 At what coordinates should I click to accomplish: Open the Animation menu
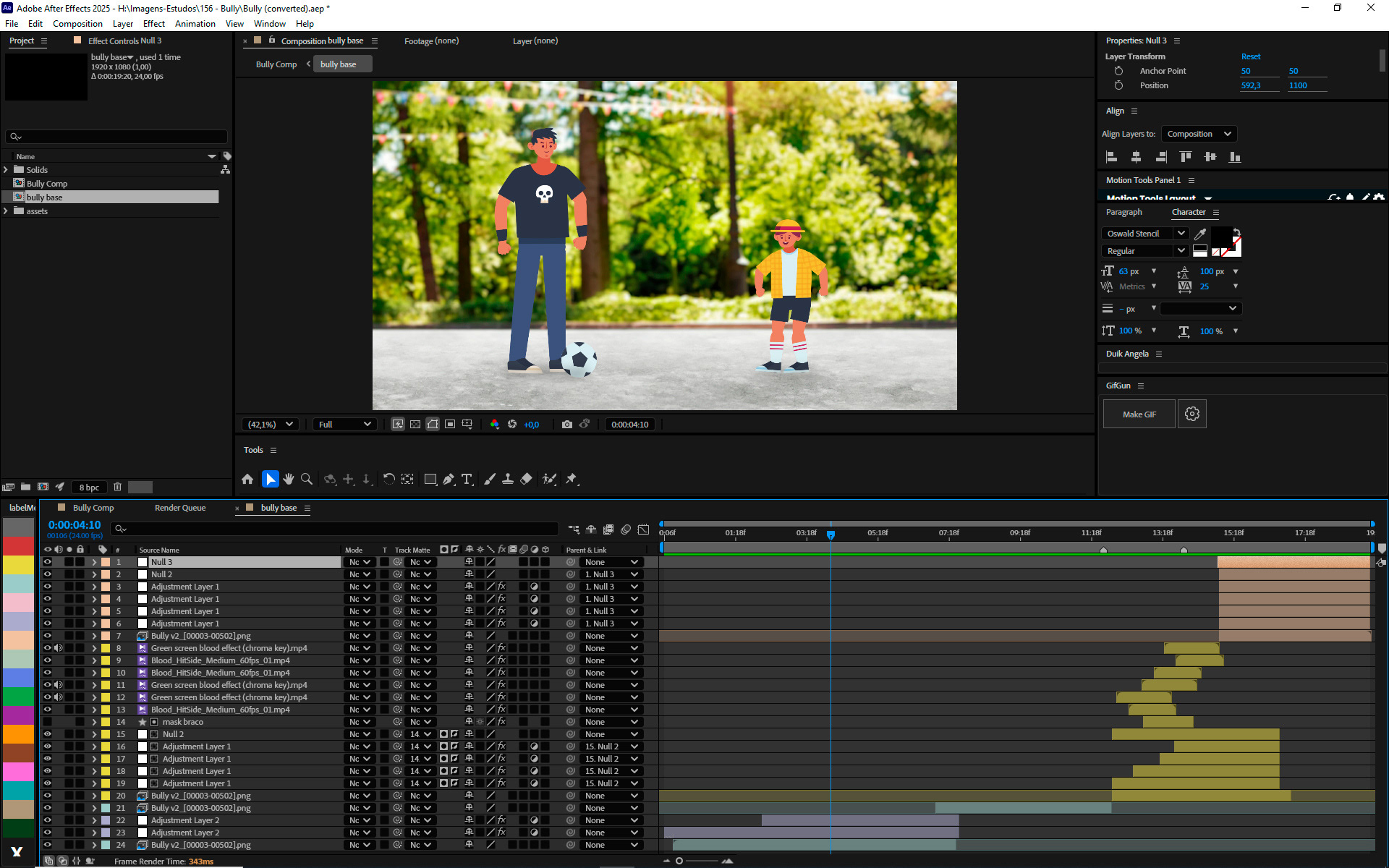pos(195,24)
